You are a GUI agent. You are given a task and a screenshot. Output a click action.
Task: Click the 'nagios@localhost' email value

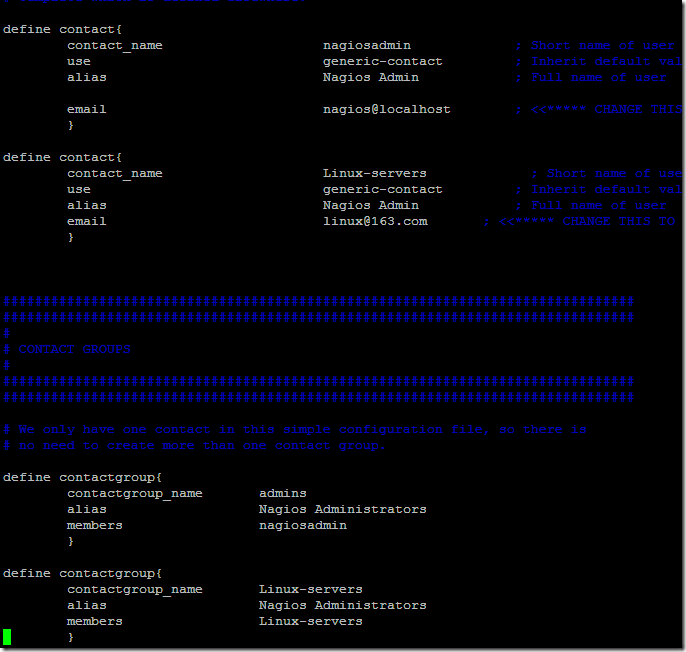pyautogui.click(x=386, y=109)
